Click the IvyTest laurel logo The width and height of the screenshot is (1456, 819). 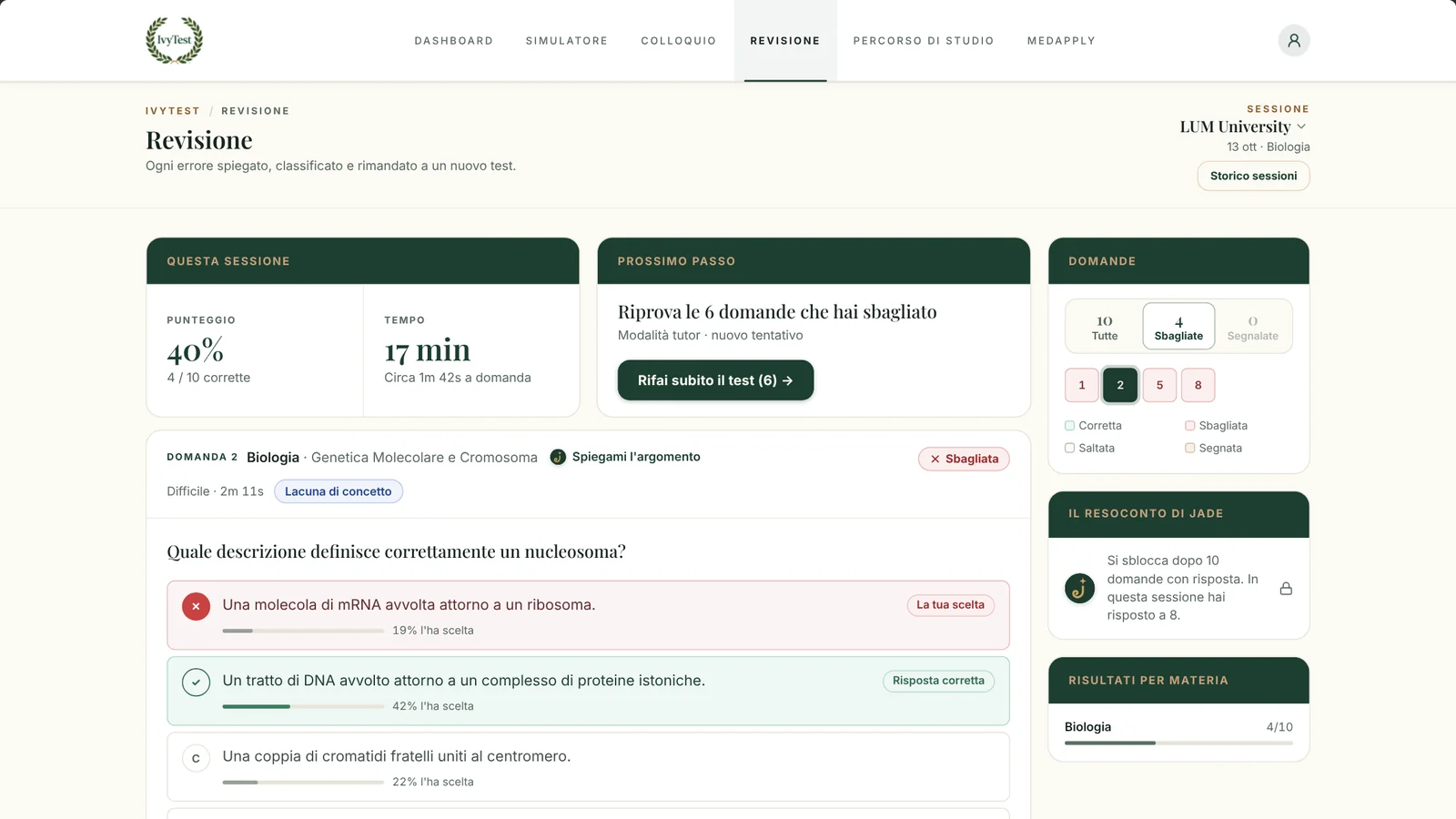pyautogui.click(x=175, y=40)
